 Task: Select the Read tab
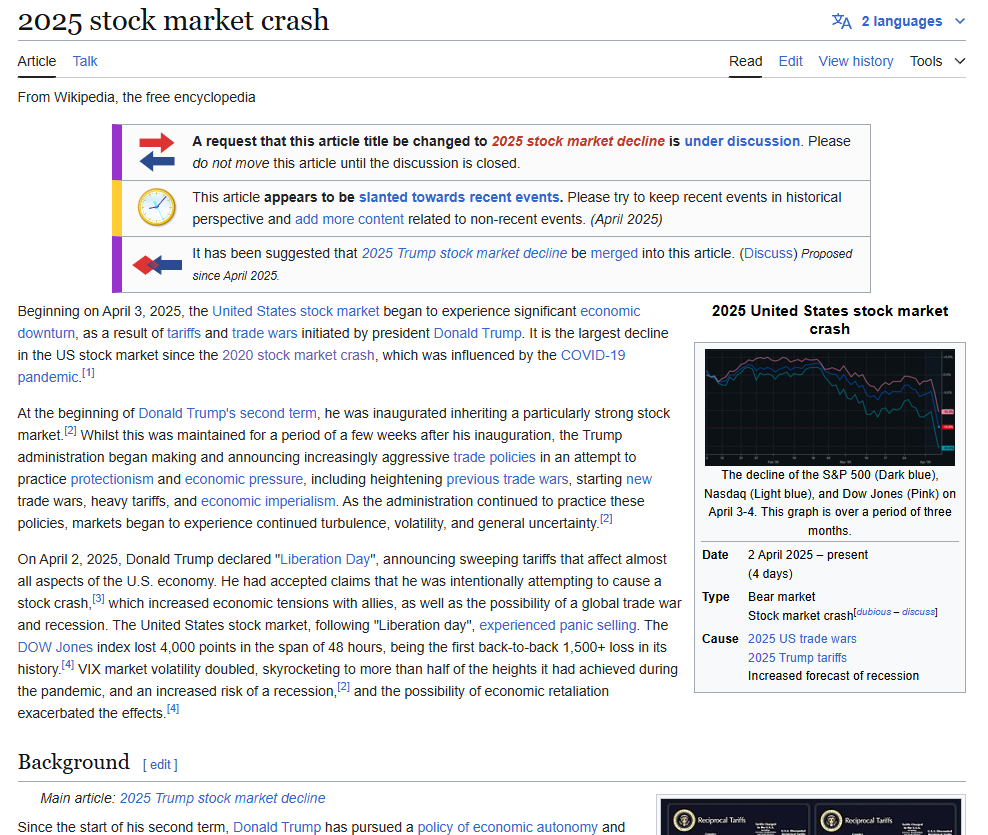click(x=745, y=61)
